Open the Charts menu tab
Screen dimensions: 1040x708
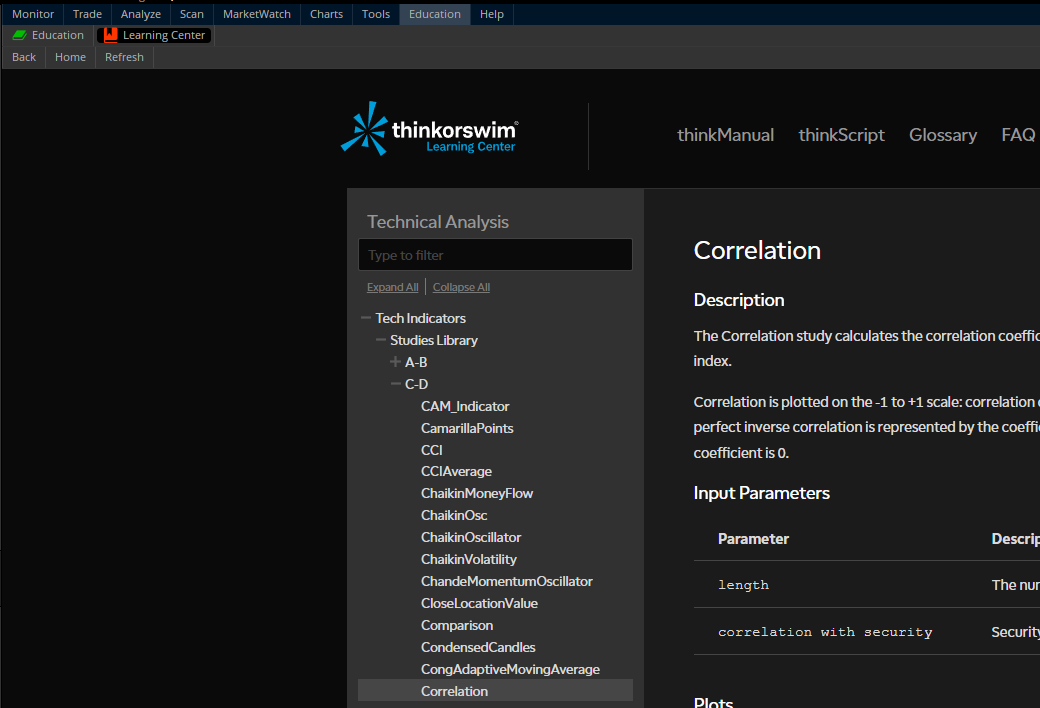point(326,14)
